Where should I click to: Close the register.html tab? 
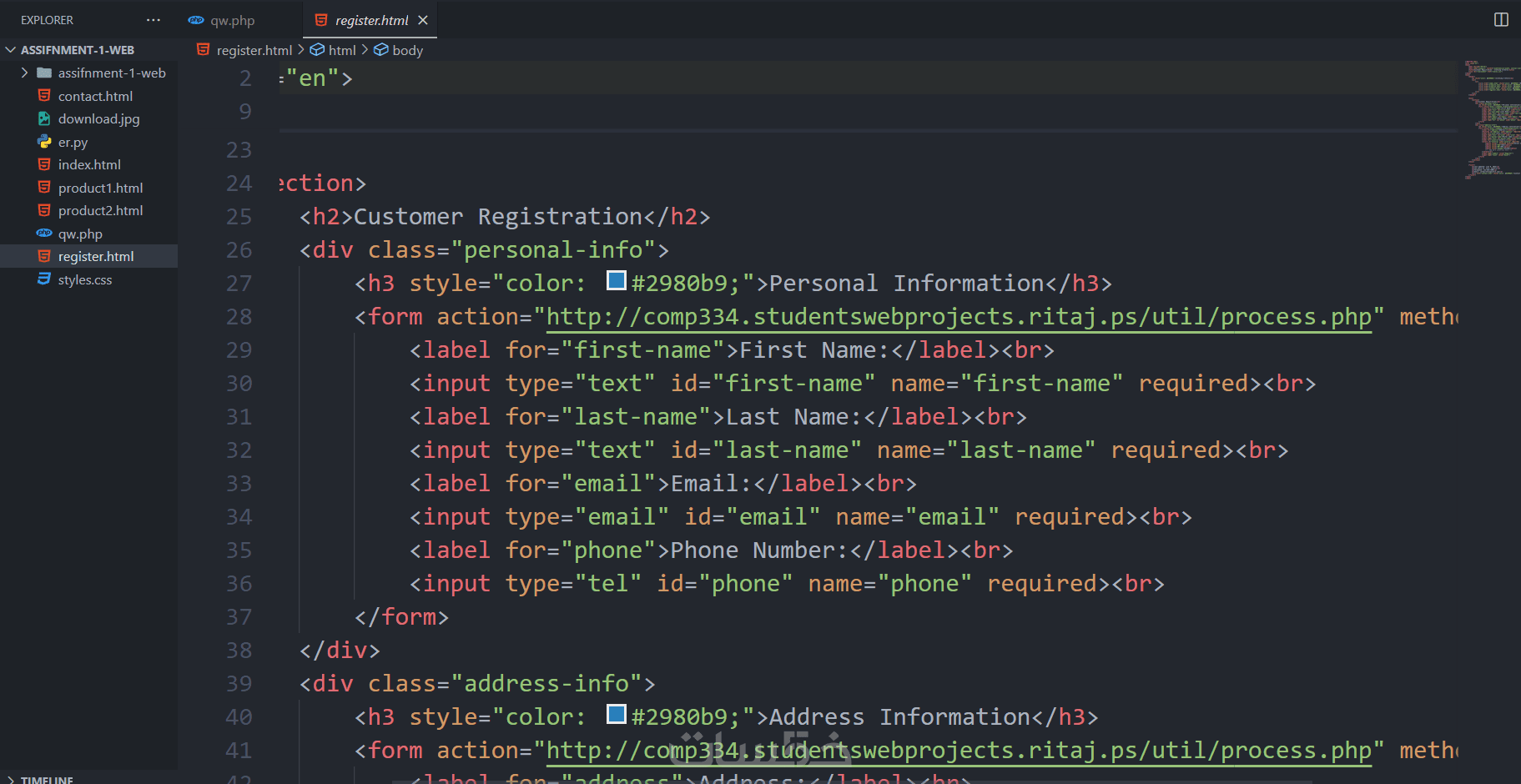pyautogui.click(x=423, y=20)
